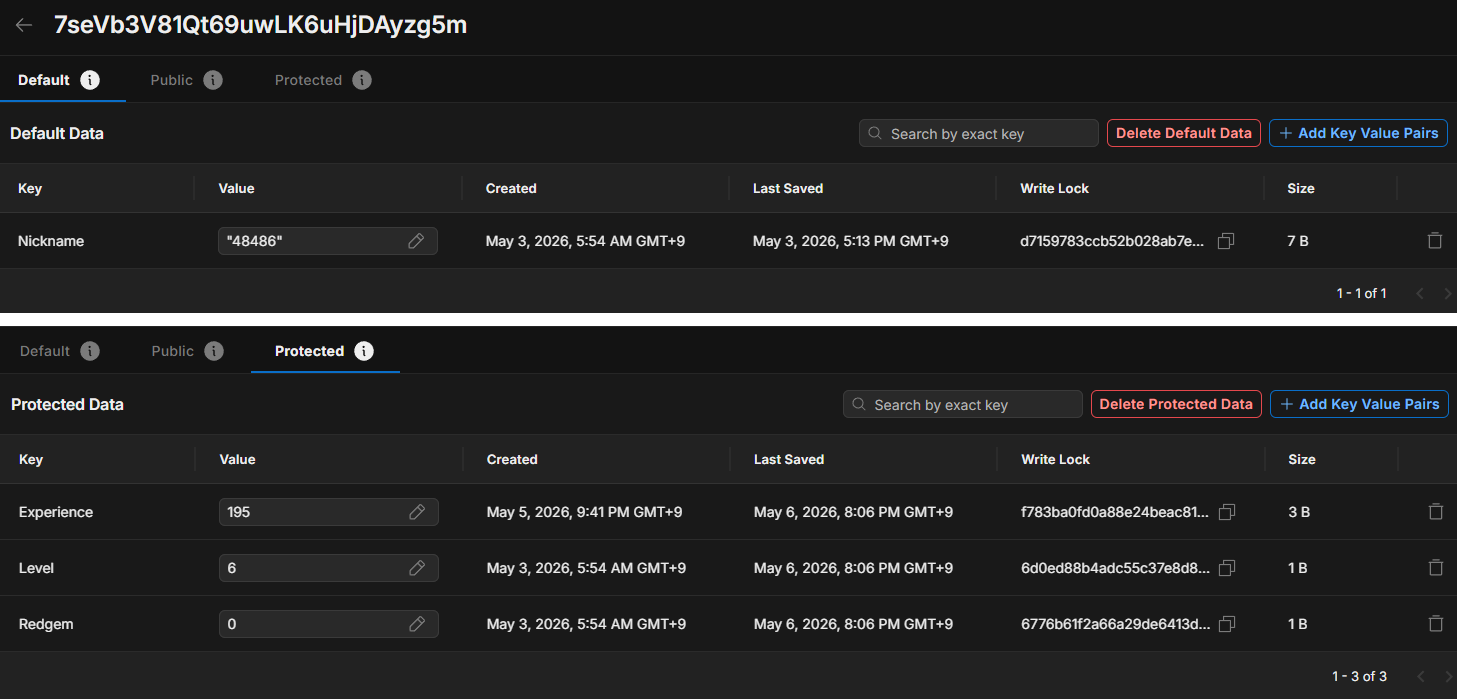Copy Nickname write lock hash
Image resolution: width=1457 pixels, height=699 pixels.
coord(1226,241)
